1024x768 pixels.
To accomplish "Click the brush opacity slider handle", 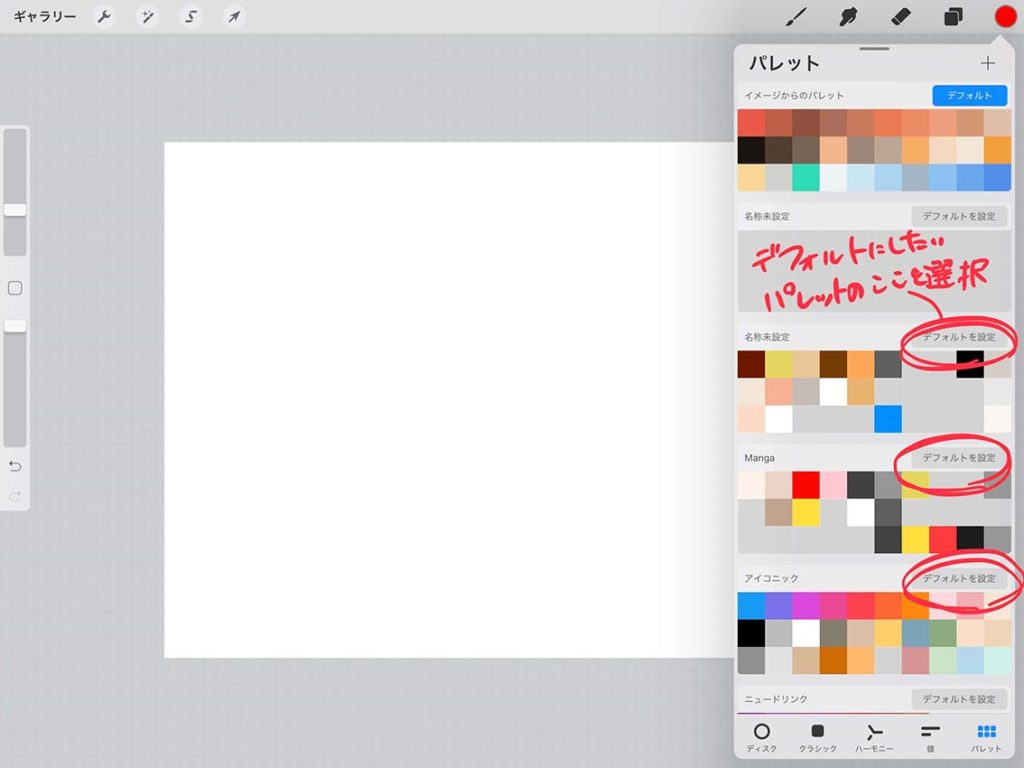I will tap(15, 326).
